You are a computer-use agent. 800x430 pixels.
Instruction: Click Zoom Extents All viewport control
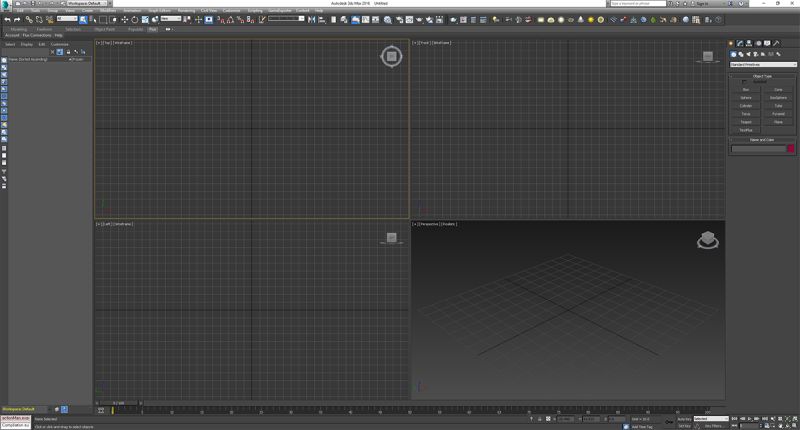tap(795, 419)
